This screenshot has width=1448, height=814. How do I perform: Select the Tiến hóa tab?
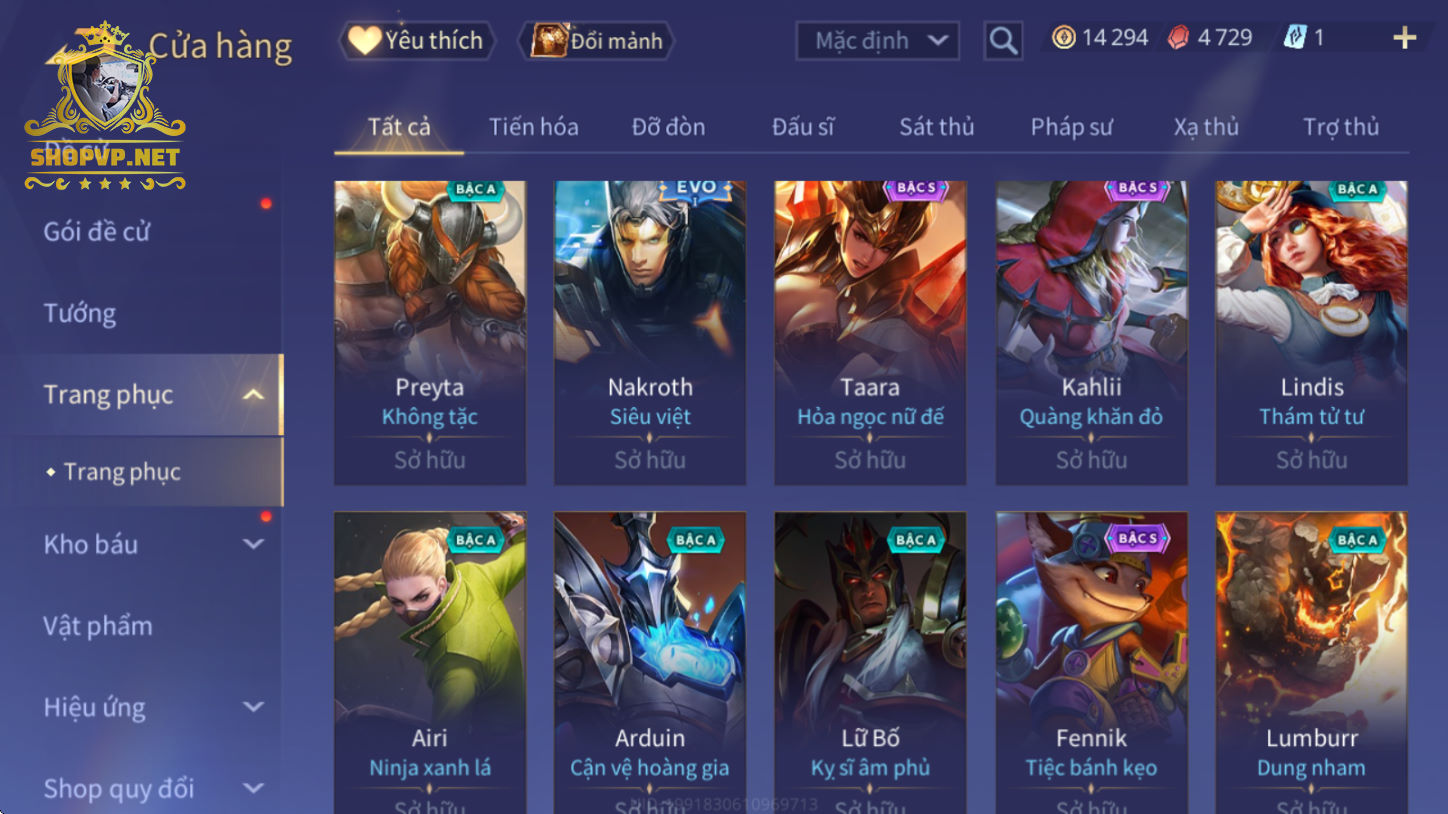533,127
